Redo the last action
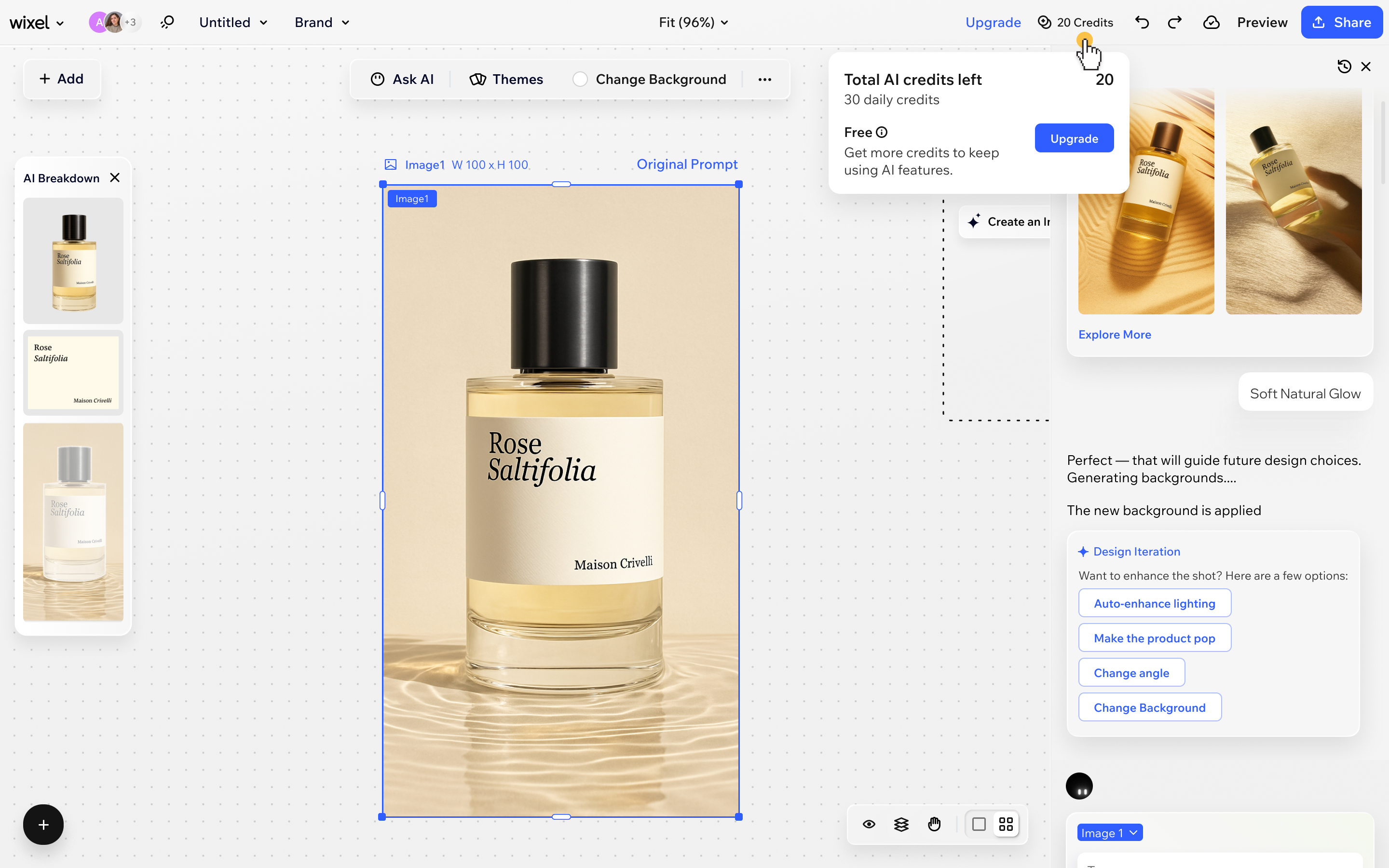 [1175, 22]
